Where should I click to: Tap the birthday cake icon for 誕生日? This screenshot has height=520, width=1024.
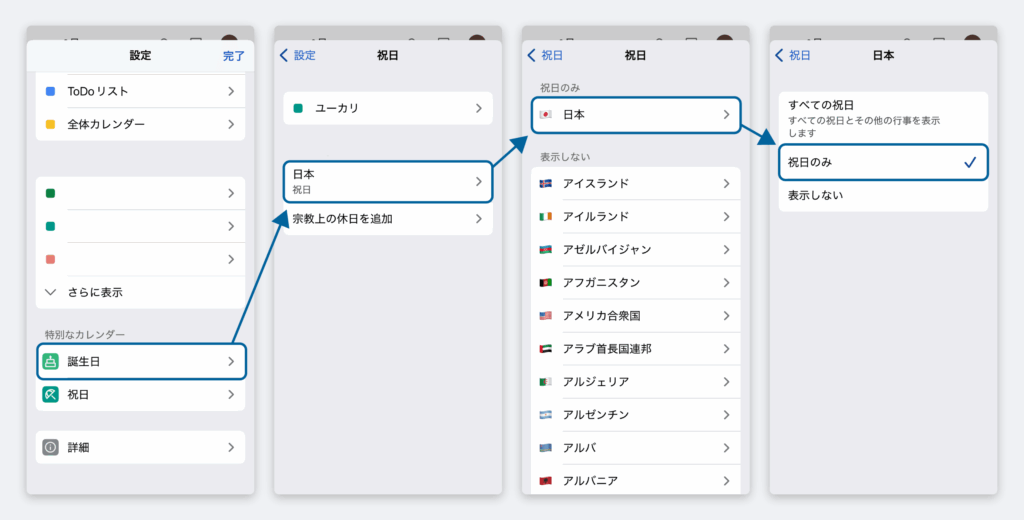click(51, 361)
